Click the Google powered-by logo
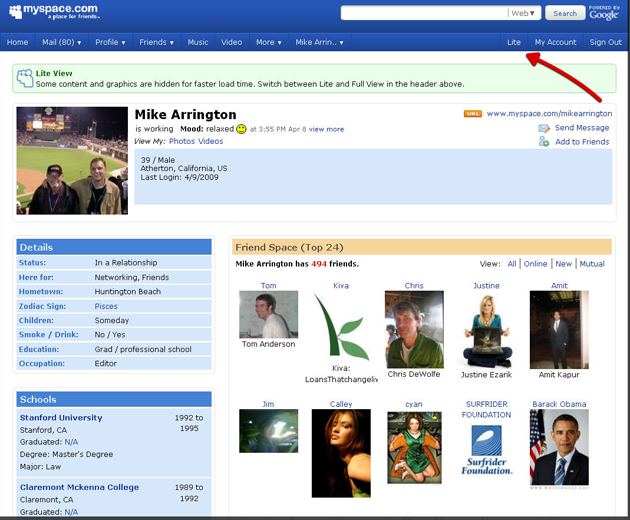Screen dimensions: 630x520 (x=603, y=15)
